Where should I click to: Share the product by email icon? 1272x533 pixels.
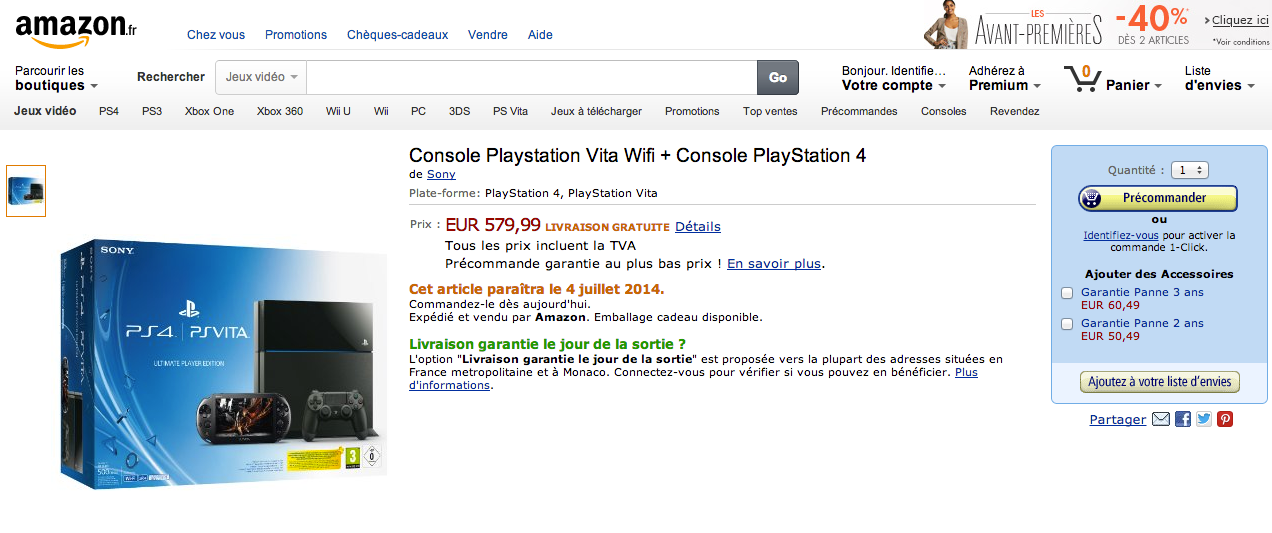[1161, 420]
